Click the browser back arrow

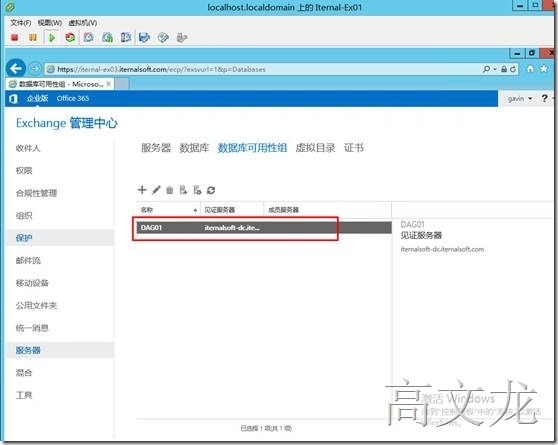point(16,68)
